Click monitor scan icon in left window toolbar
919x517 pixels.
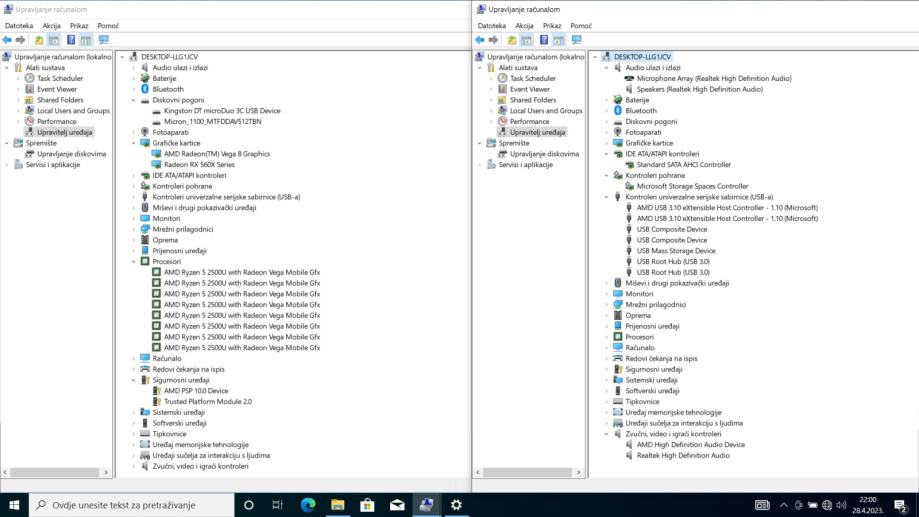click(x=104, y=40)
